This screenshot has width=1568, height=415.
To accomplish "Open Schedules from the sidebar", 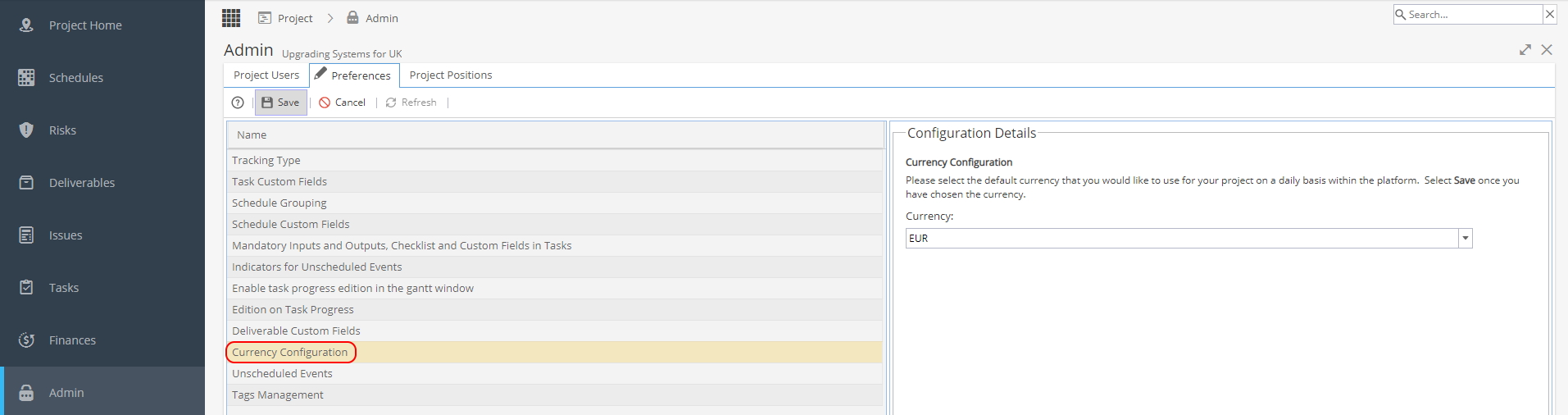I will [x=102, y=78].
